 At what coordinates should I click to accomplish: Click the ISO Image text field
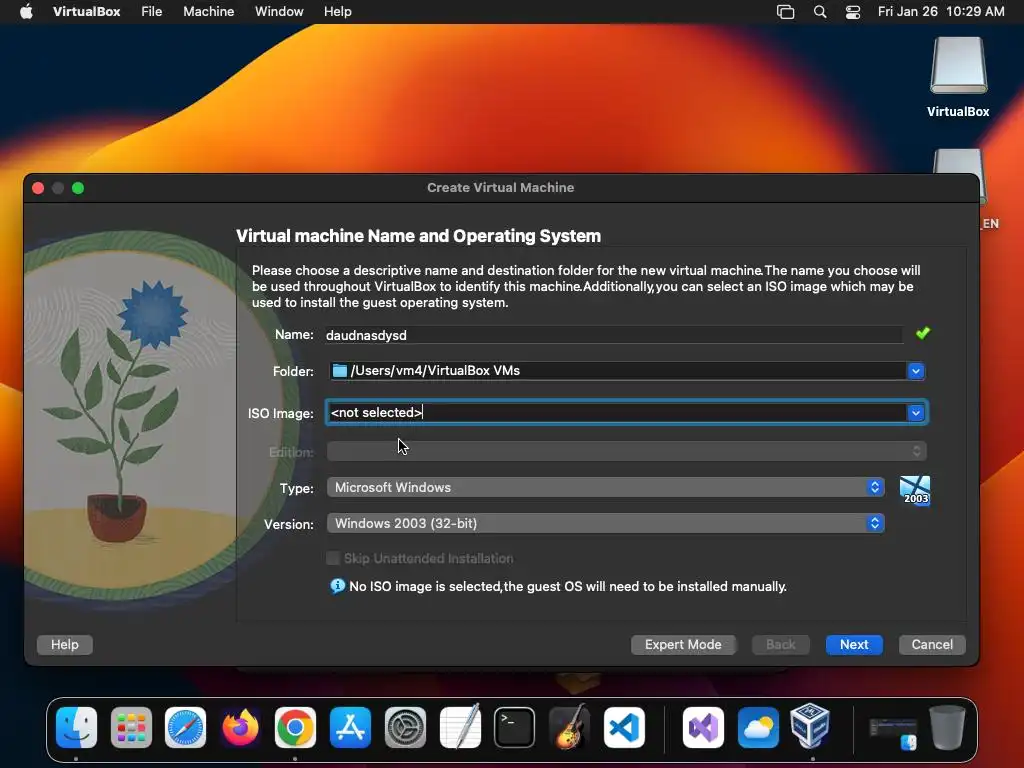click(x=616, y=413)
